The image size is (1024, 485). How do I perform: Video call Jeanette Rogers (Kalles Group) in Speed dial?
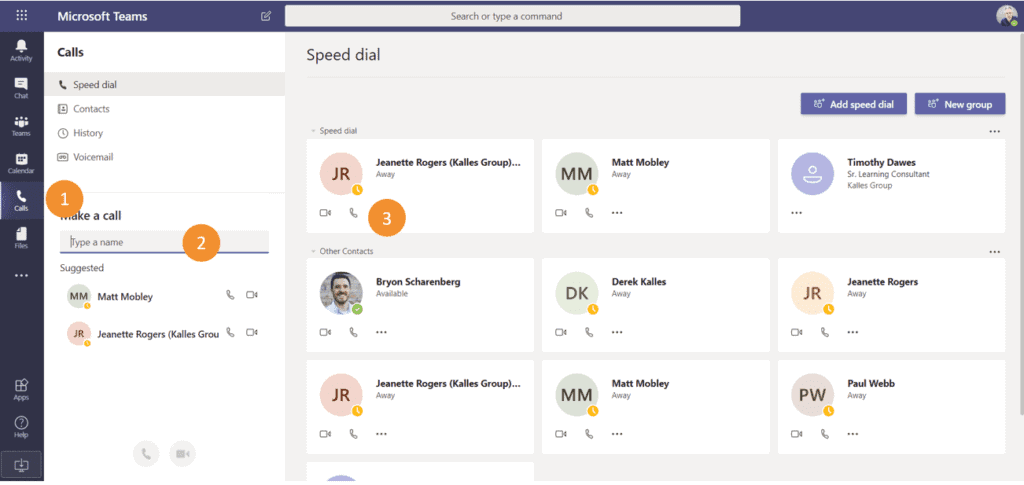325,213
